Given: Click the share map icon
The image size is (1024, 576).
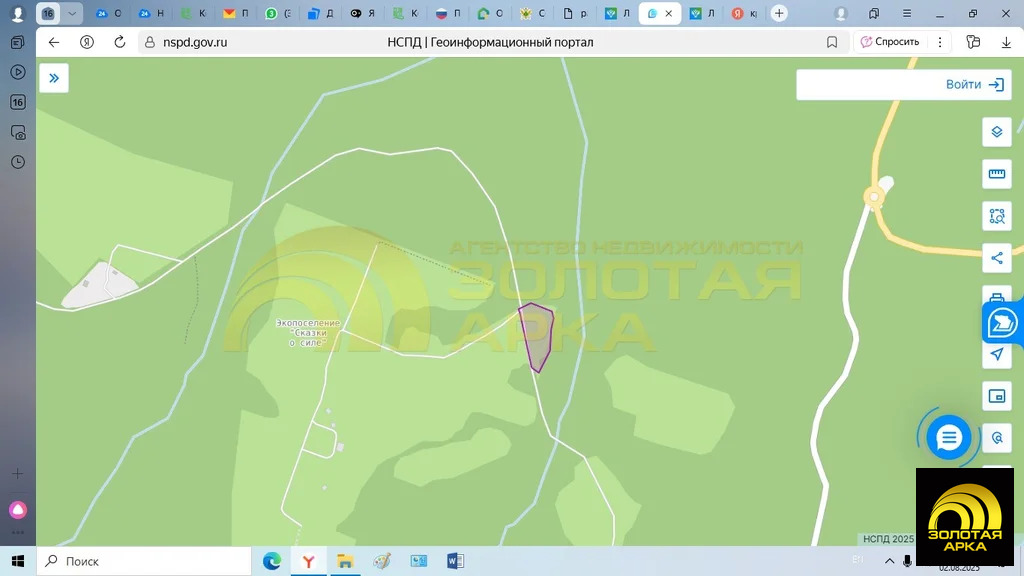Looking at the screenshot, I should pyautogui.click(x=996, y=259).
